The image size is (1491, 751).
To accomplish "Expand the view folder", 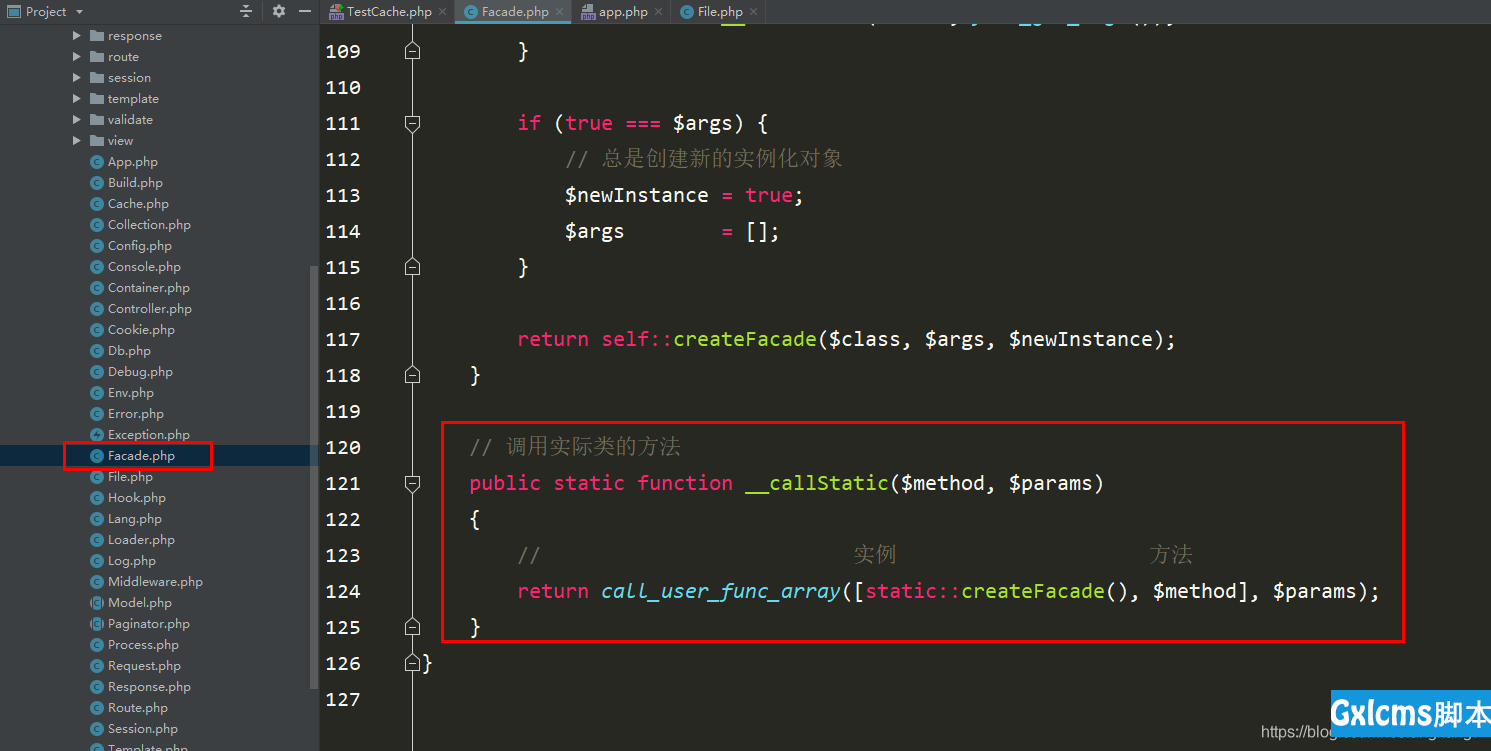I will (77, 141).
